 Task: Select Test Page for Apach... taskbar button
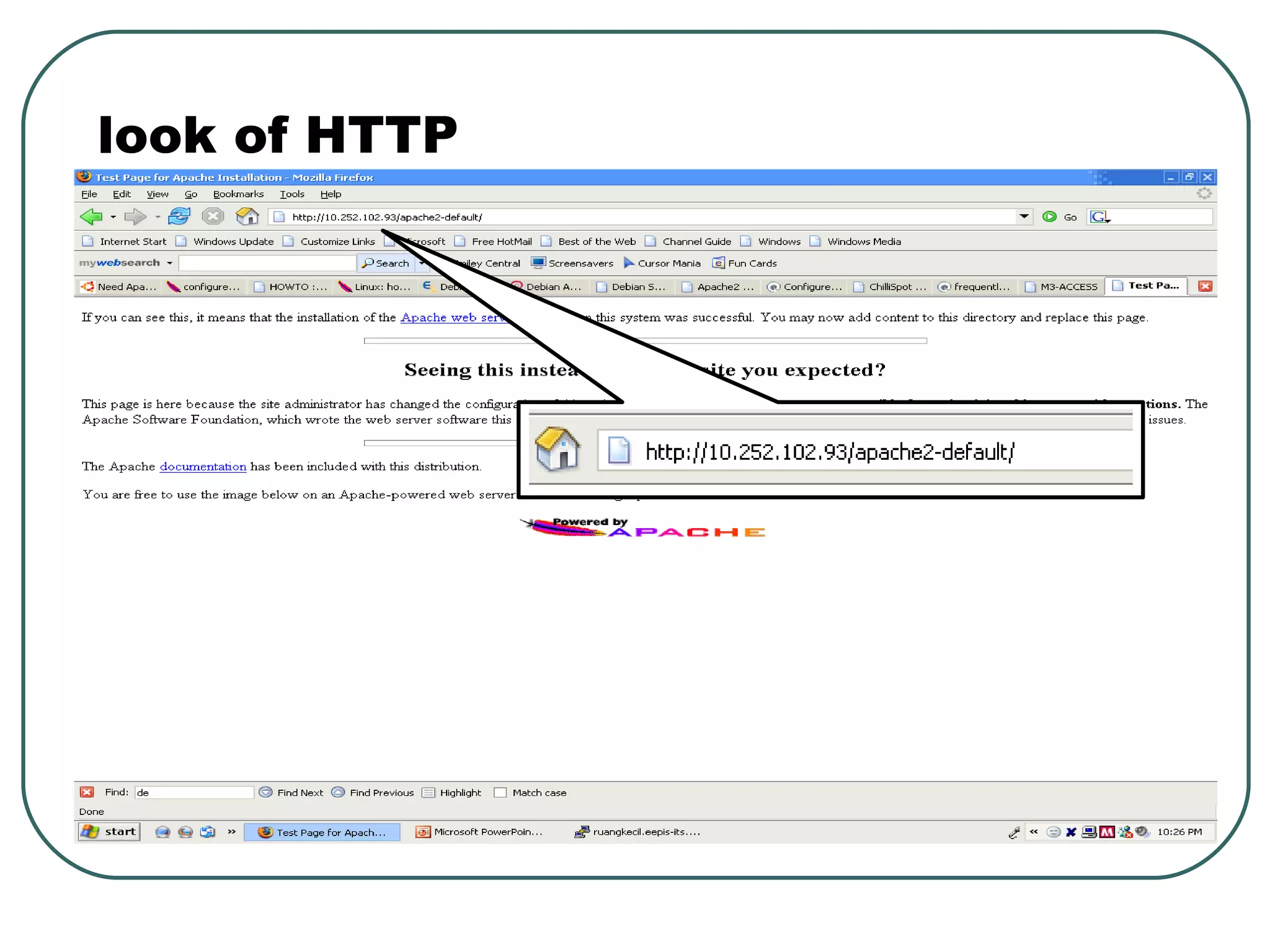[322, 832]
